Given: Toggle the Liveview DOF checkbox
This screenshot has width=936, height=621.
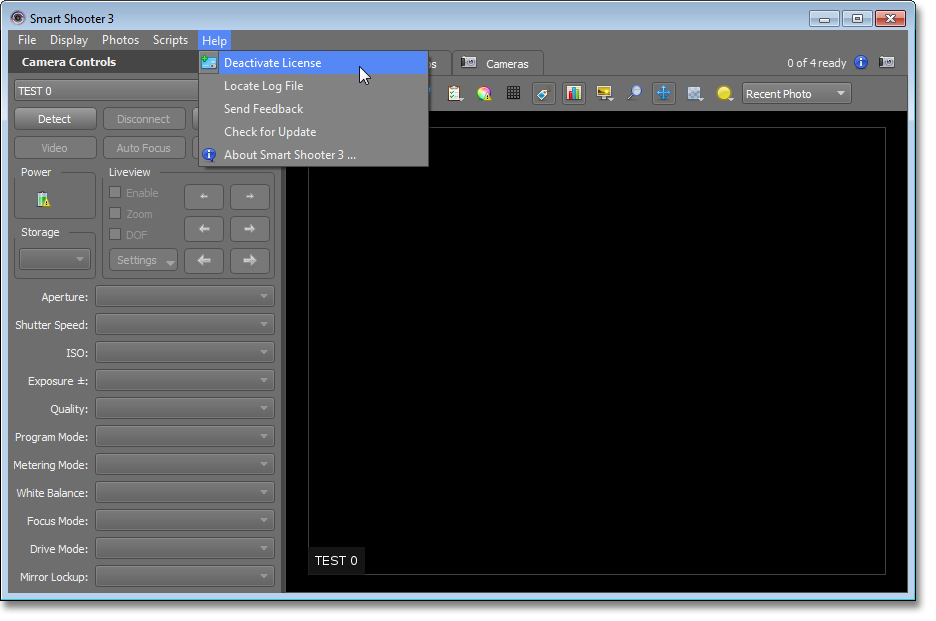Looking at the screenshot, I should tap(115, 235).
